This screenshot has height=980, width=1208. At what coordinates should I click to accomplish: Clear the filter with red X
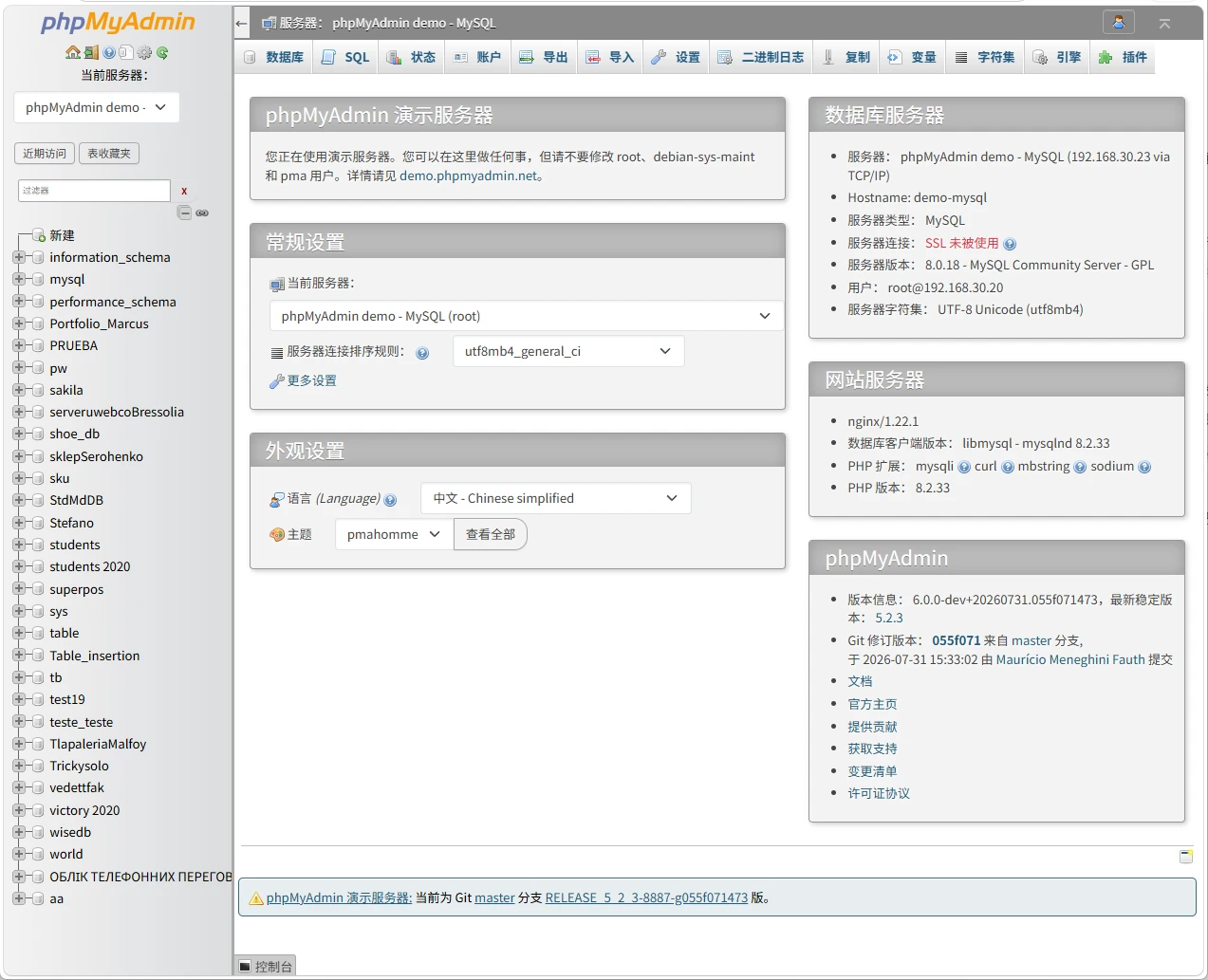point(184,191)
